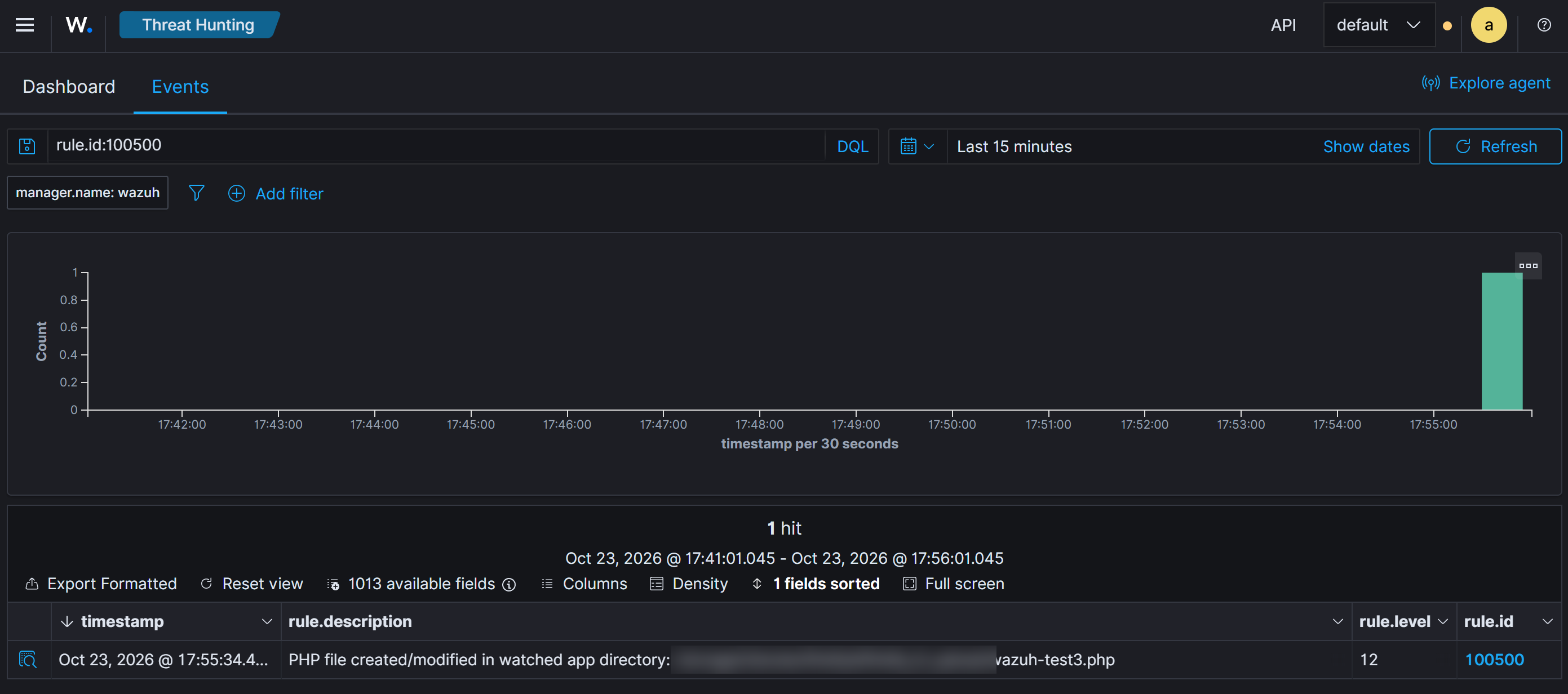
Task: Open user avatar 'a' menu
Action: 1489,25
